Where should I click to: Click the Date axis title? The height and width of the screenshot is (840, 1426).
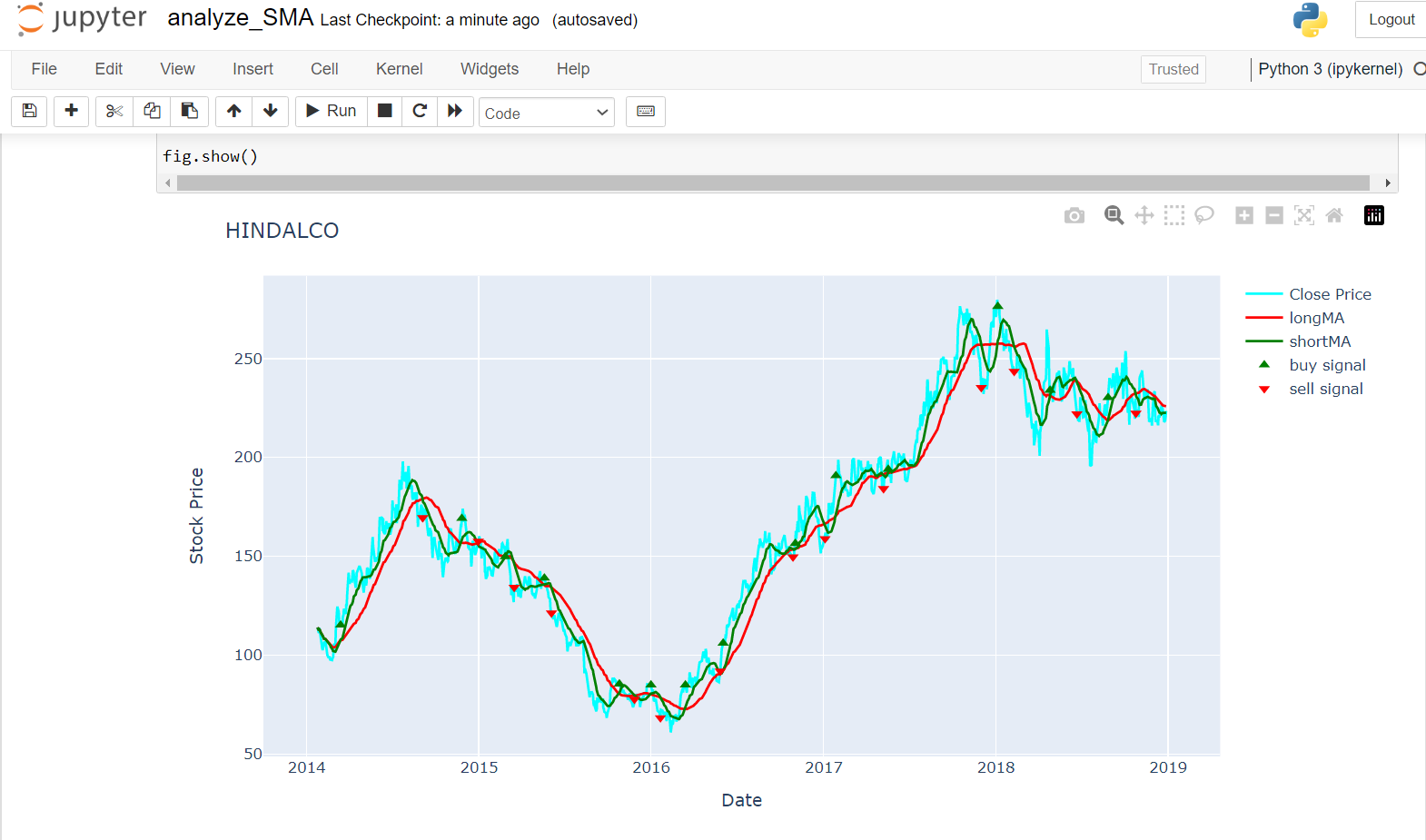(x=742, y=800)
